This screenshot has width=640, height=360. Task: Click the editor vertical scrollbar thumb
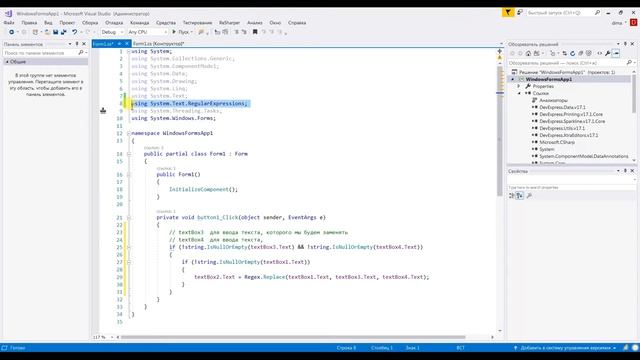(x=500, y=131)
